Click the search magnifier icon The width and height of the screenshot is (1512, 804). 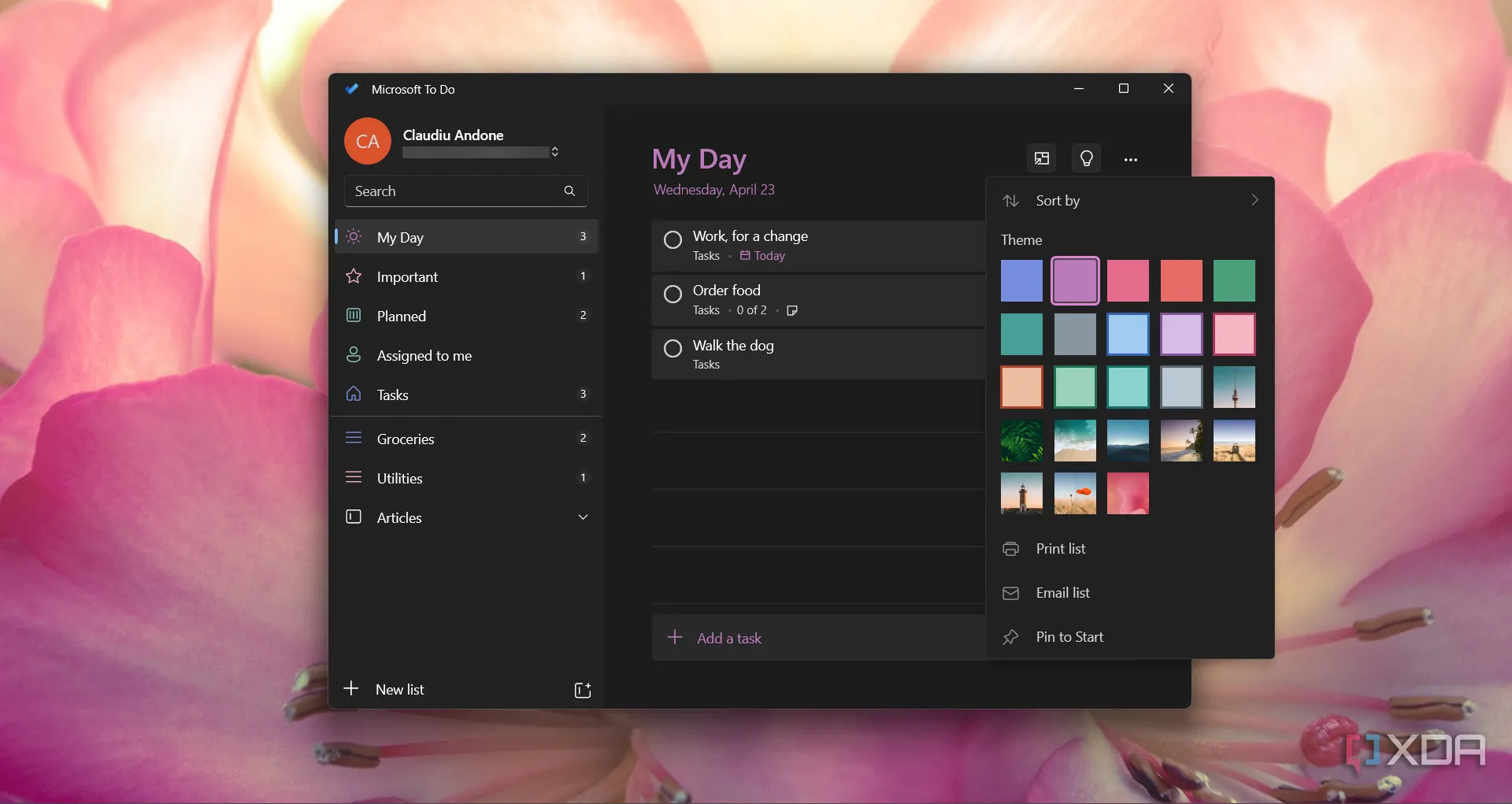(569, 191)
